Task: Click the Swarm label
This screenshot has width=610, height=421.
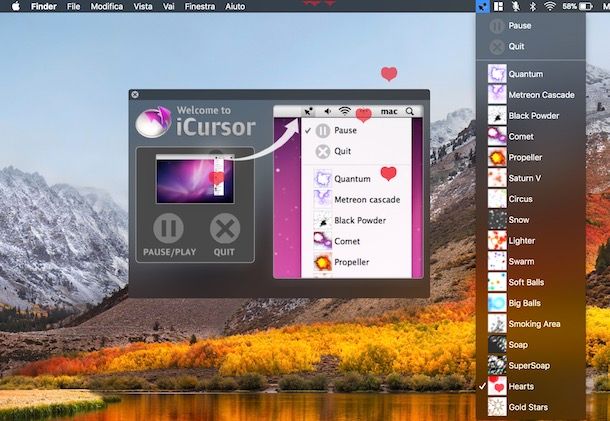Action: [521, 261]
